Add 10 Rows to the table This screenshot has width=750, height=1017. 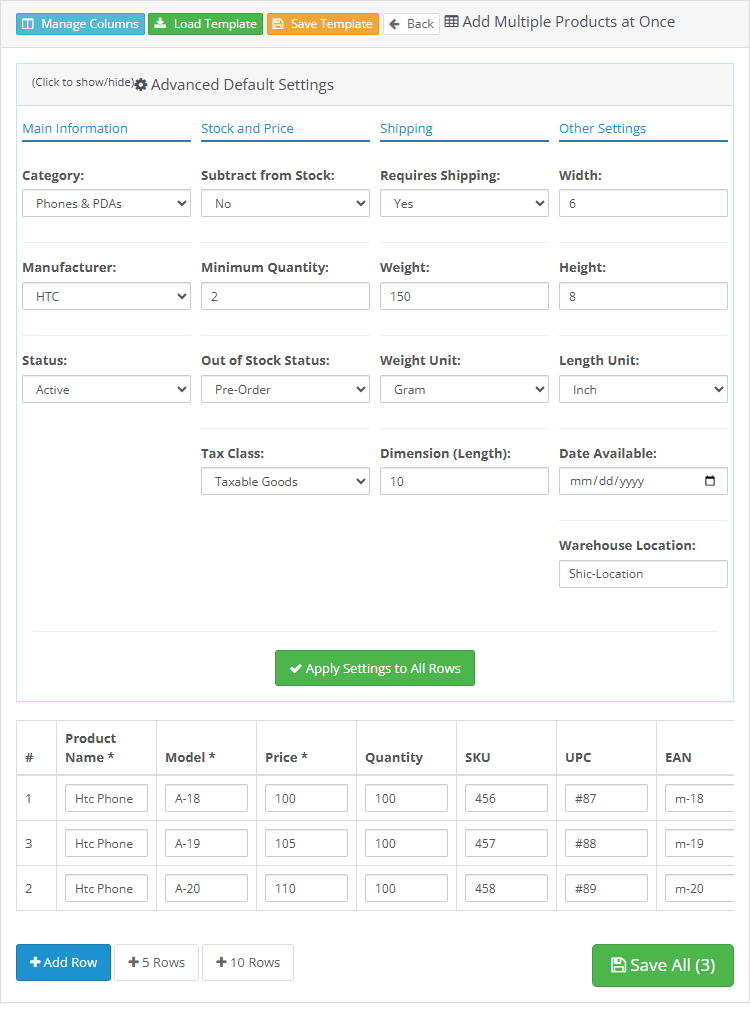248,962
